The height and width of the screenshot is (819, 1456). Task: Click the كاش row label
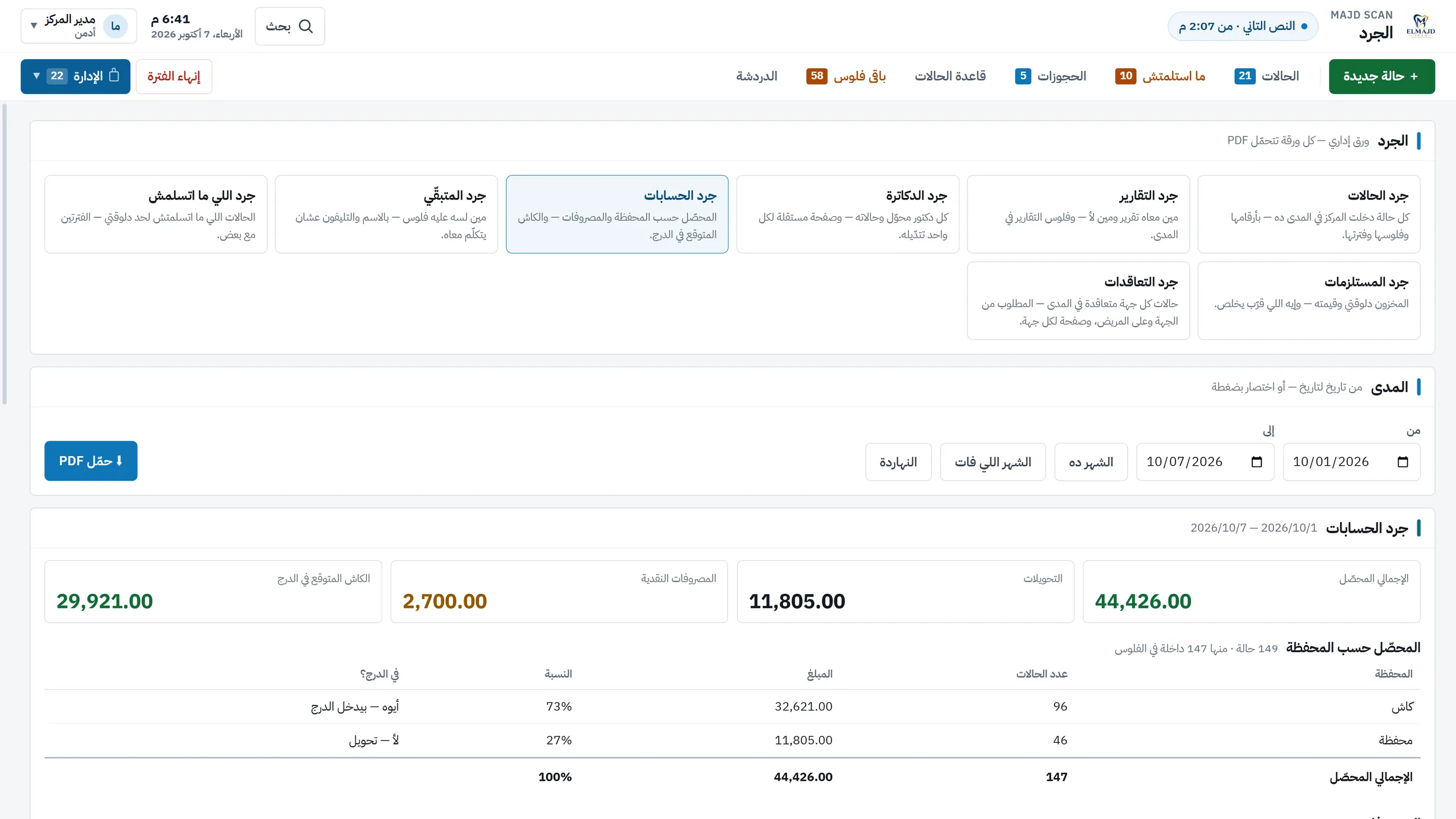click(x=1402, y=706)
